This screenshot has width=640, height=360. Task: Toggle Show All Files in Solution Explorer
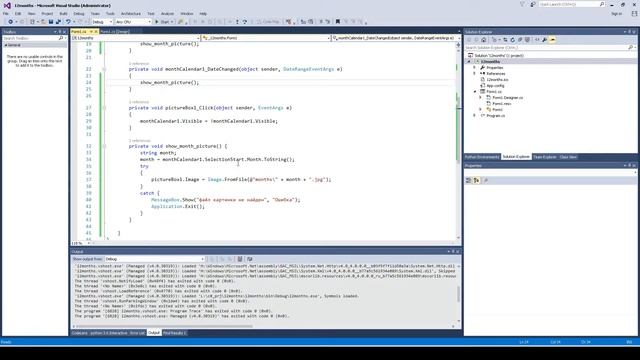[527, 40]
